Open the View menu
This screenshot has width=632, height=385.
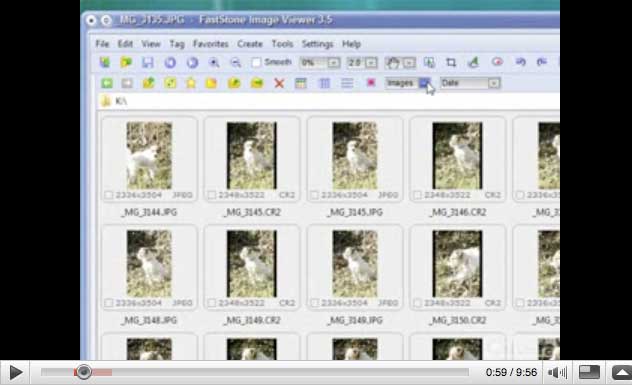[x=151, y=44]
